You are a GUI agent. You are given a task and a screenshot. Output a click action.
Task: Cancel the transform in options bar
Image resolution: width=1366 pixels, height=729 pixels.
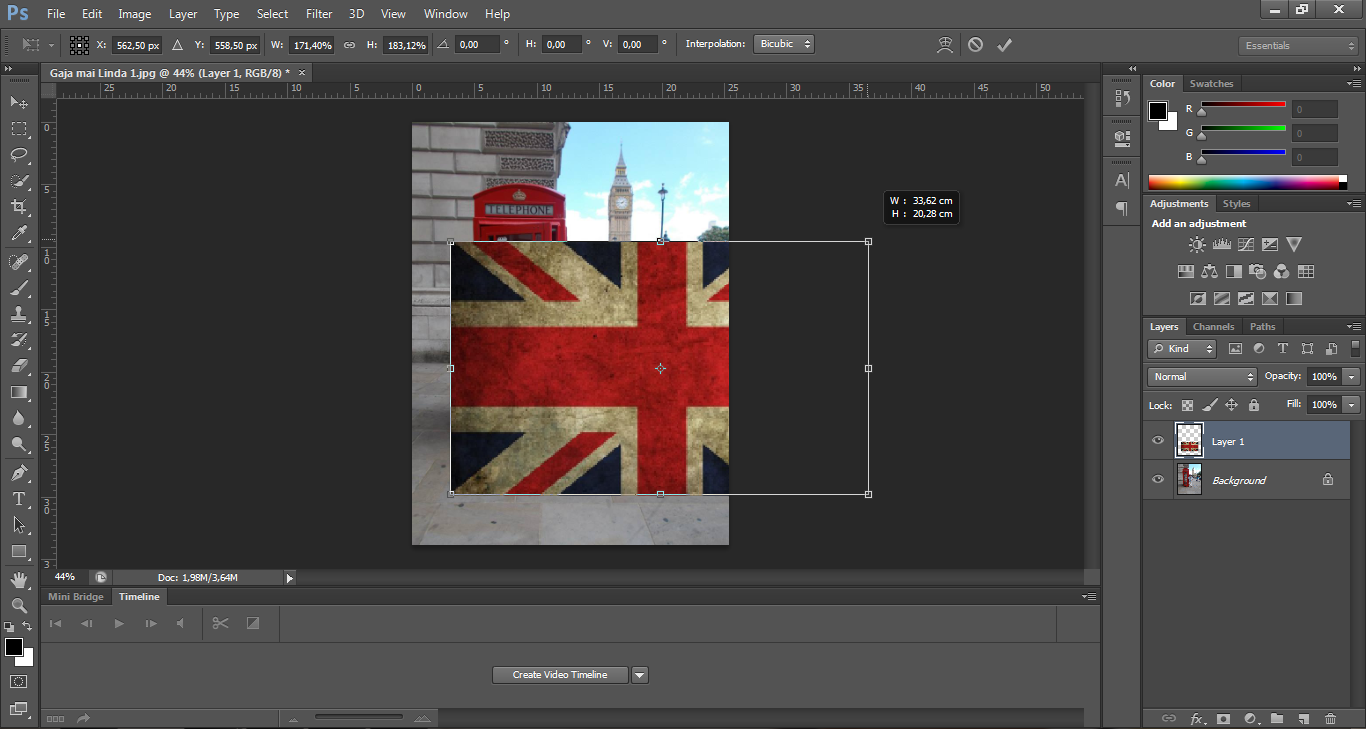(x=975, y=45)
